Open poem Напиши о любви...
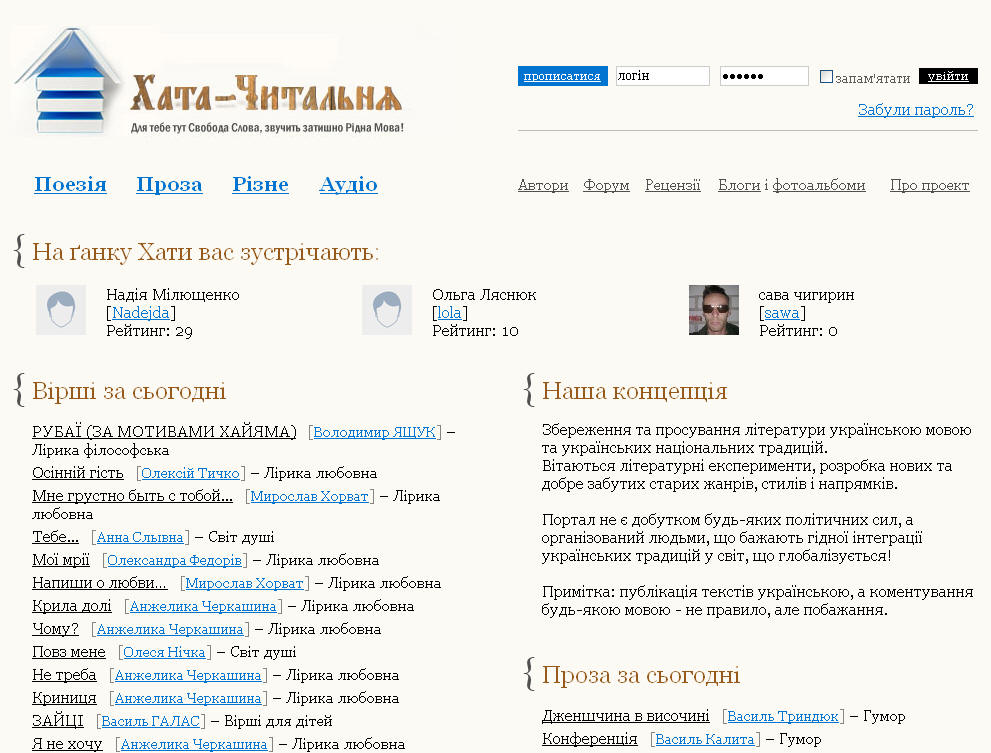The width and height of the screenshot is (991, 753). coord(100,583)
